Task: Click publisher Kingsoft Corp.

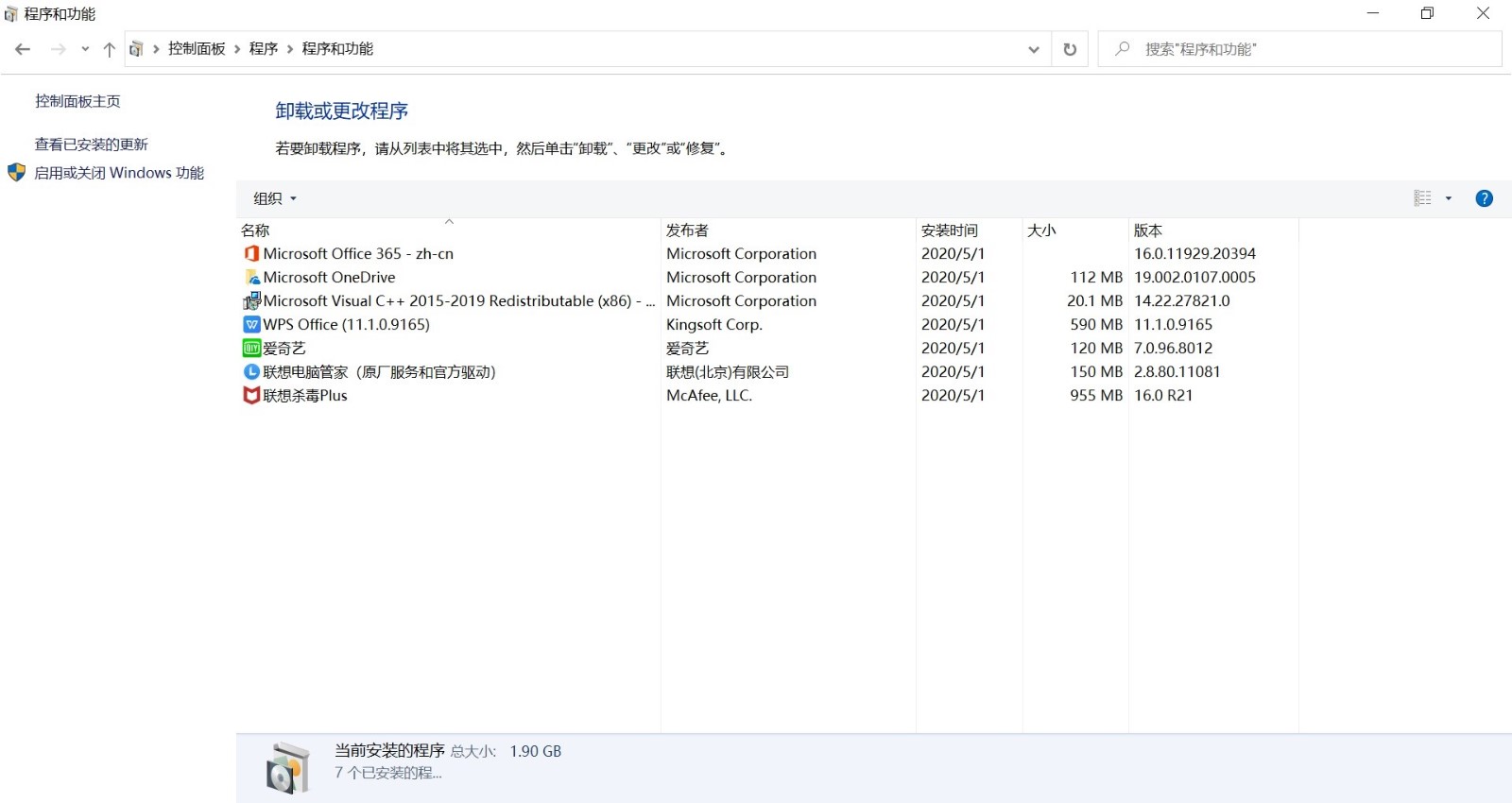Action: (x=713, y=324)
